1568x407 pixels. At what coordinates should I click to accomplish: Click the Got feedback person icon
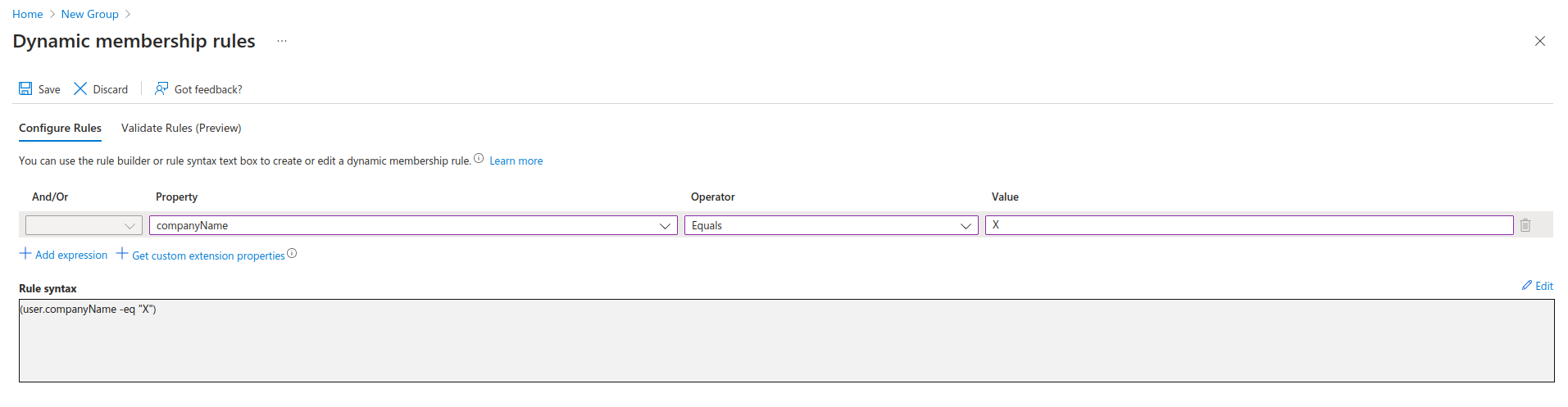(x=161, y=88)
